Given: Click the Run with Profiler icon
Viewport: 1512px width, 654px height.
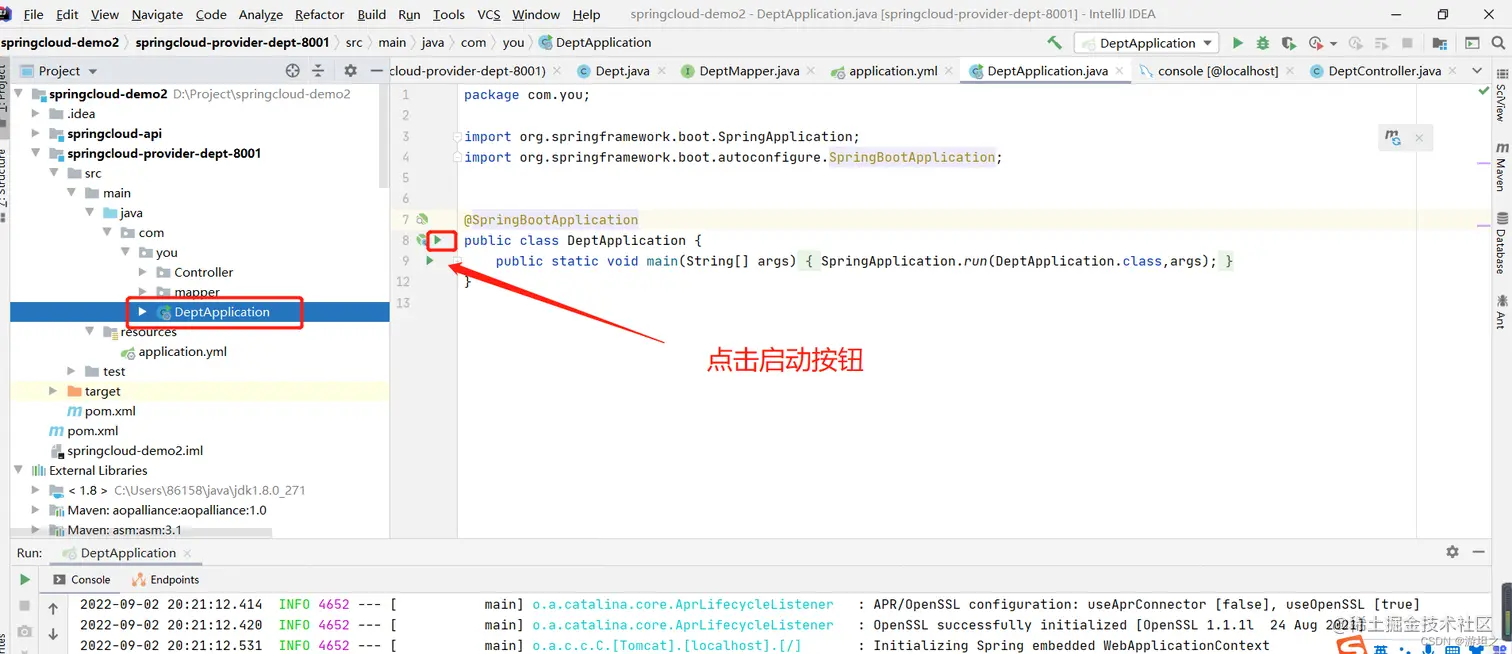Looking at the screenshot, I should (1316, 43).
